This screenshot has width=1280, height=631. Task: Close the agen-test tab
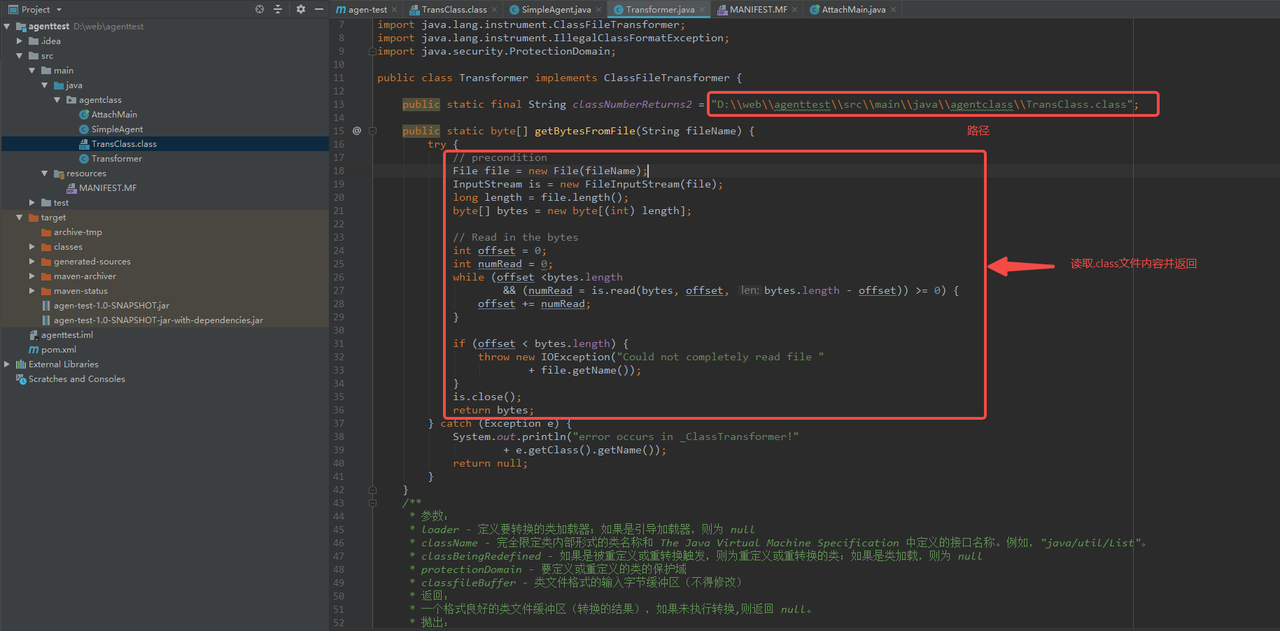[x=396, y=9]
